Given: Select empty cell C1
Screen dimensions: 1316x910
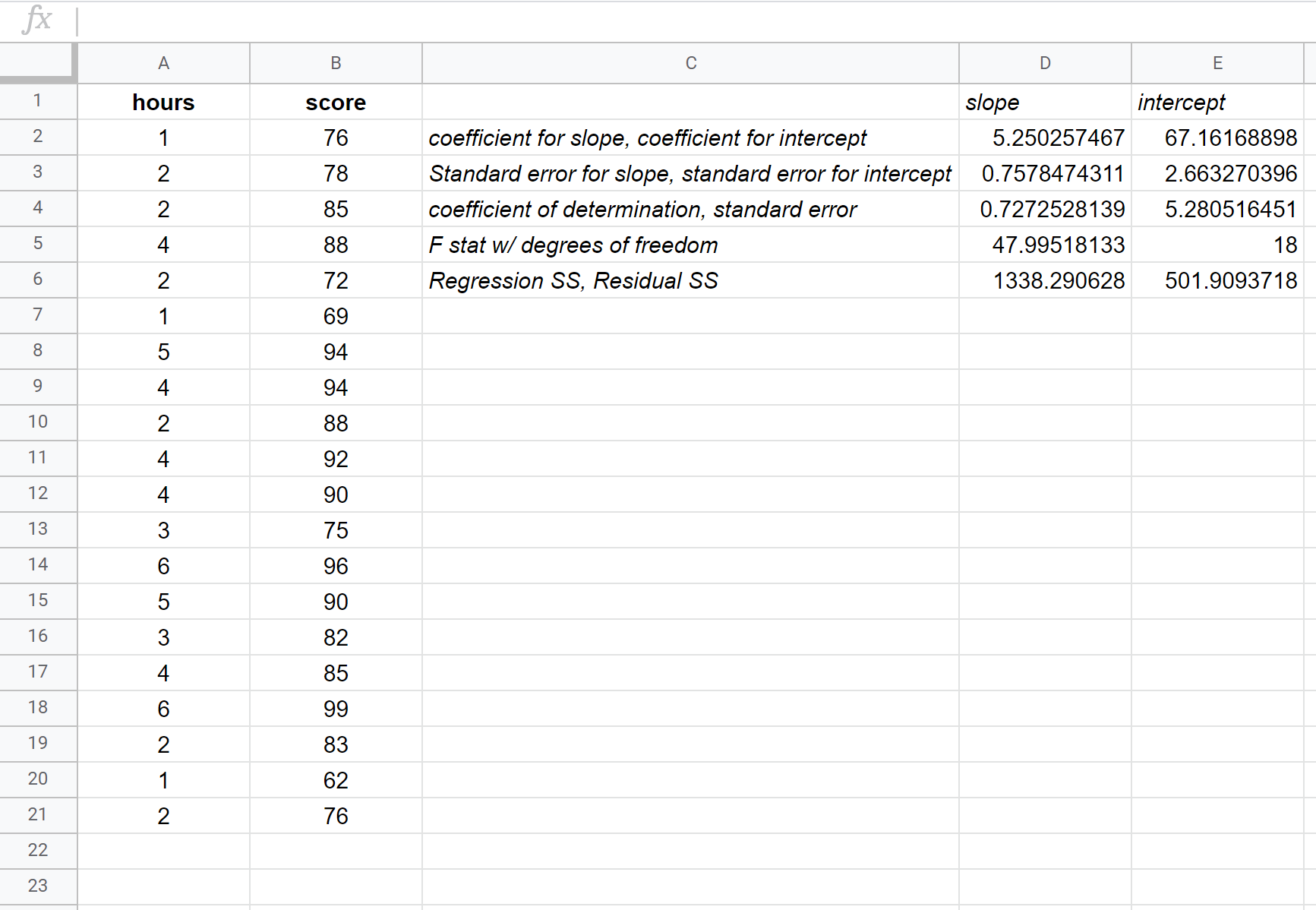Looking at the screenshot, I should coord(690,102).
